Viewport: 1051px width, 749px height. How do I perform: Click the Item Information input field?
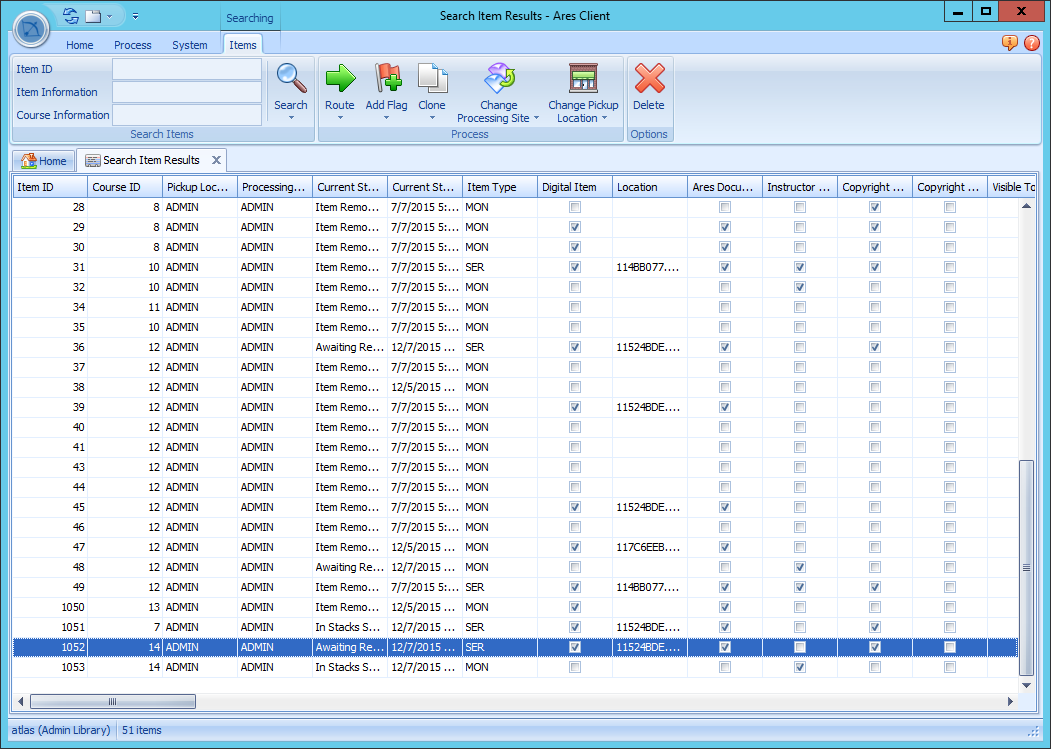(x=187, y=92)
